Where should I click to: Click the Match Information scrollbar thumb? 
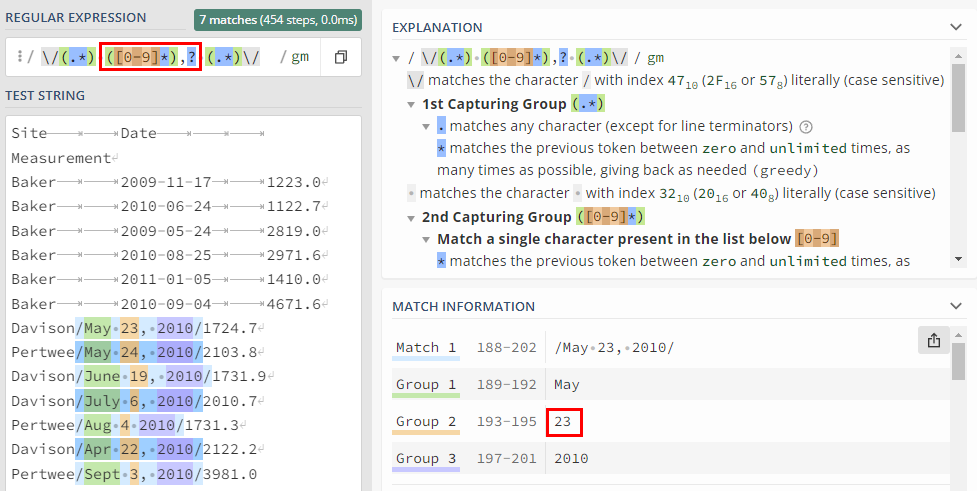pos(958,361)
